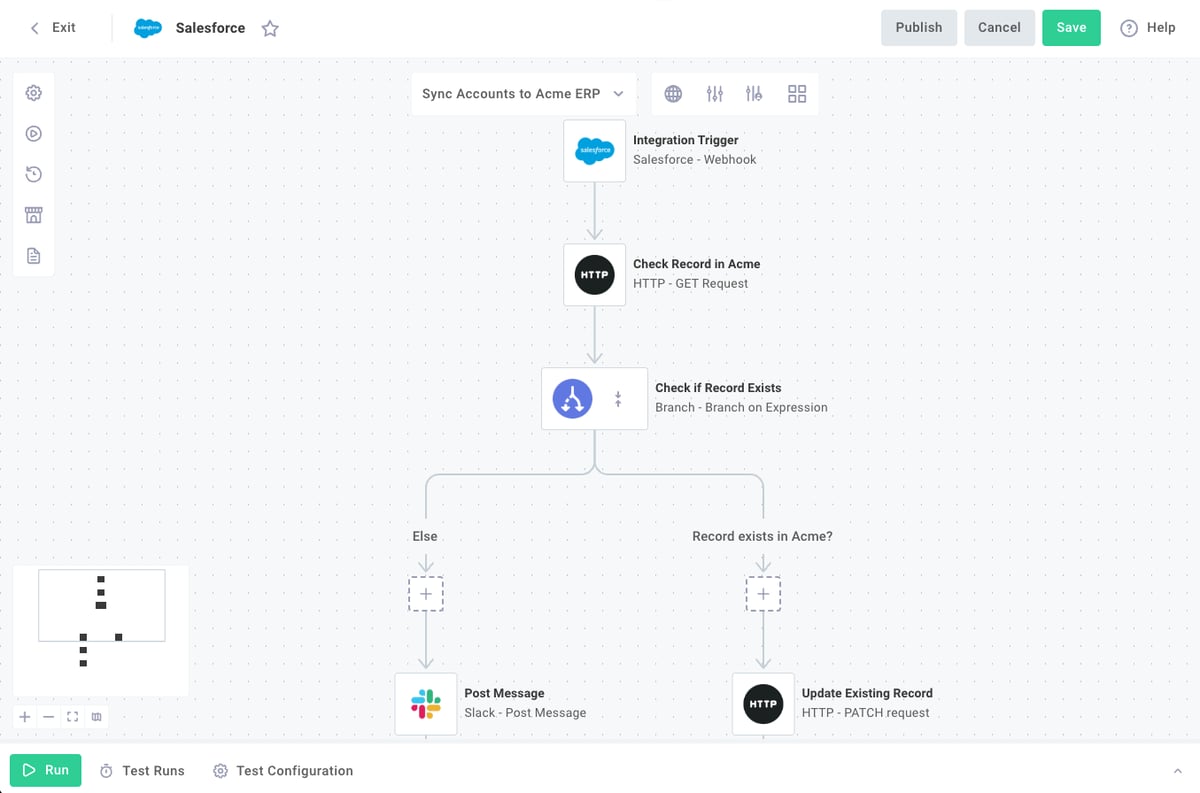Collapse the bottom Test panel chevron
This screenshot has width=1200, height=793.
point(1177,770)
